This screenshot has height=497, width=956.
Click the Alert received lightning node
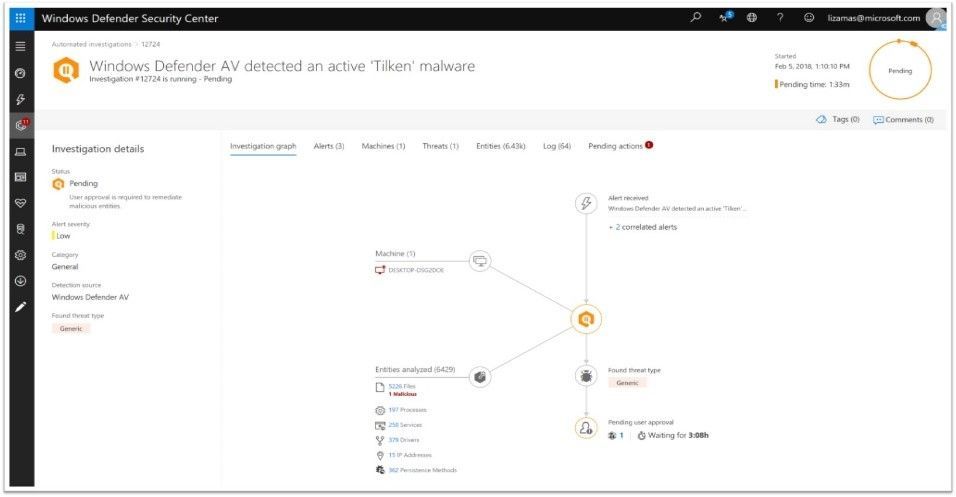coord(586,203)
